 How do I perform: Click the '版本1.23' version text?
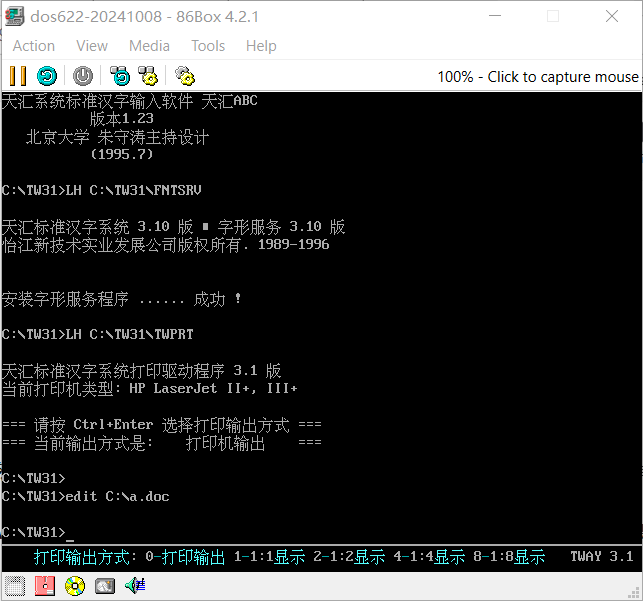(121, 118)
